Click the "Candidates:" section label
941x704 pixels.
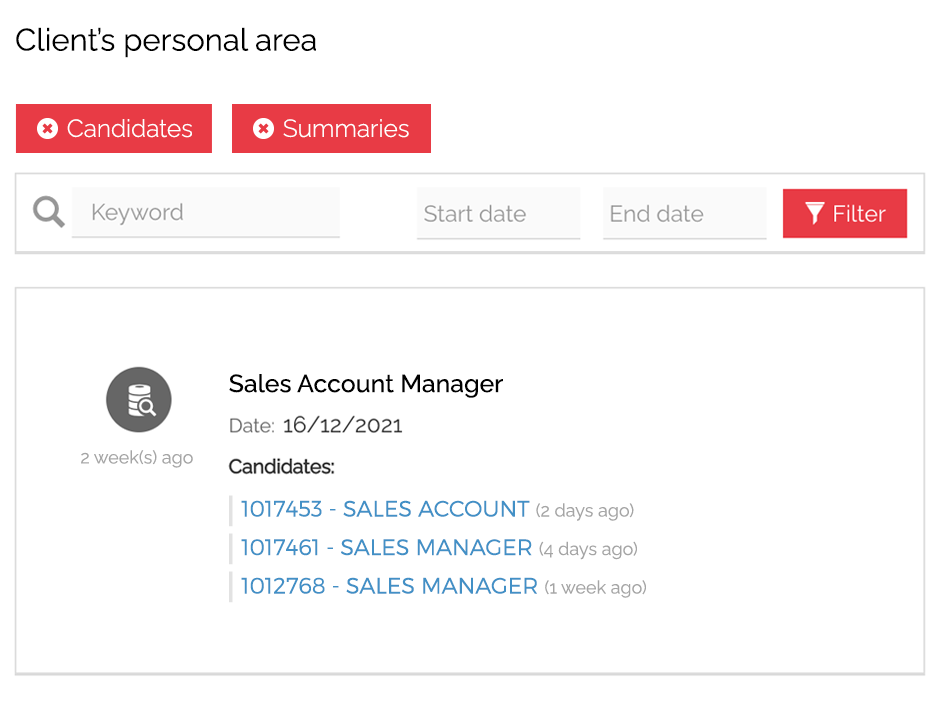click(x=282, y=467)
